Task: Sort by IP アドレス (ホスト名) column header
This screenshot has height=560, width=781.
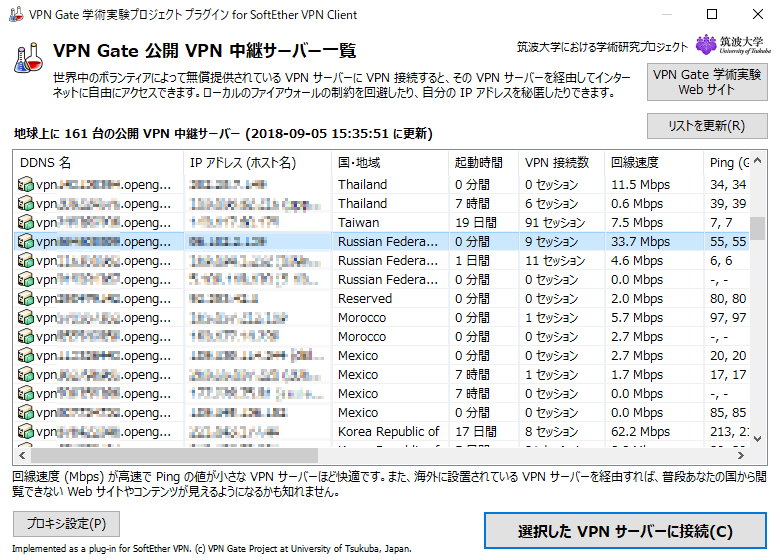Action: coord(258,162)
